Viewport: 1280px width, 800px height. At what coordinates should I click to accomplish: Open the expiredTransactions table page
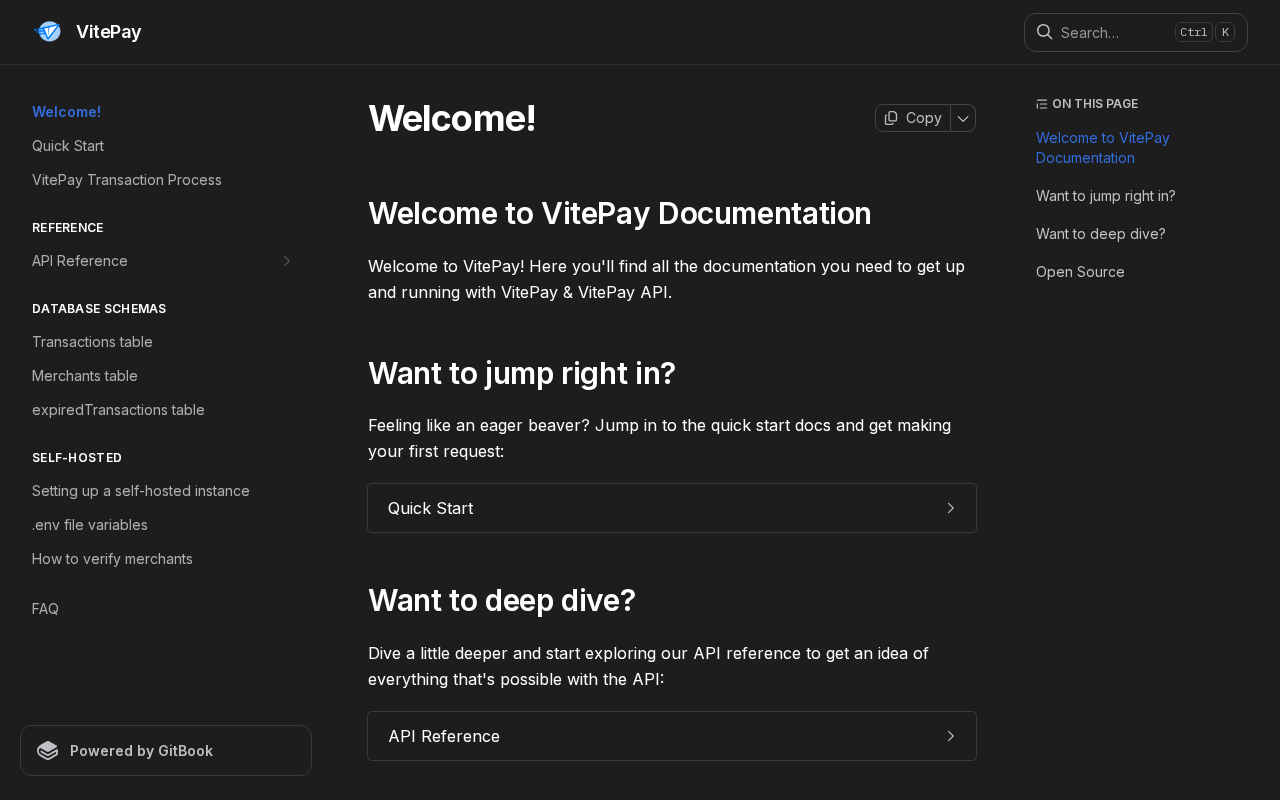[x=118, y=410]
